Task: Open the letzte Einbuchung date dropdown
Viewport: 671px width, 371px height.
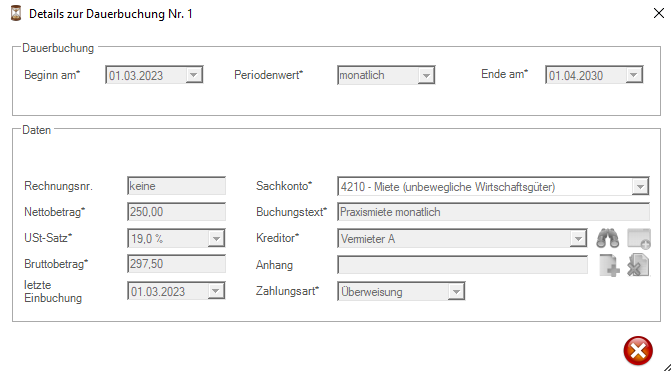Action: pos(216,291)
